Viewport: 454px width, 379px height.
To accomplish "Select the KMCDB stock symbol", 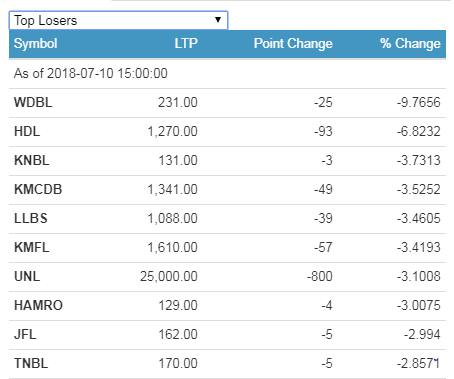I will 38,189.
